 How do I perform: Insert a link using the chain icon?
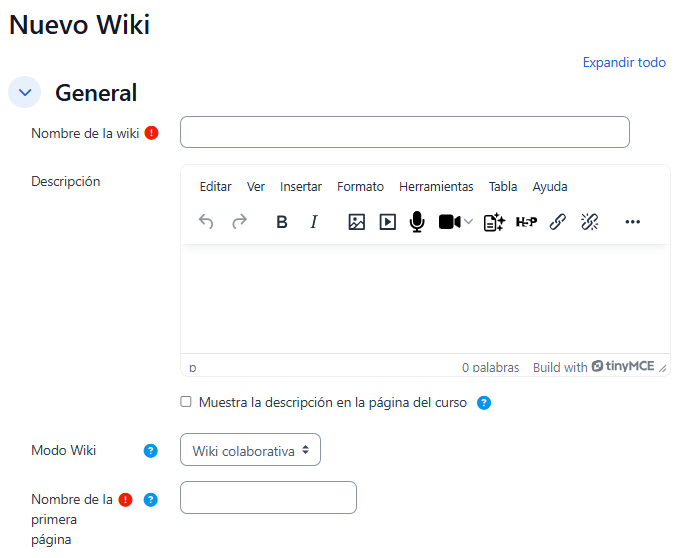tap(558, 222)
